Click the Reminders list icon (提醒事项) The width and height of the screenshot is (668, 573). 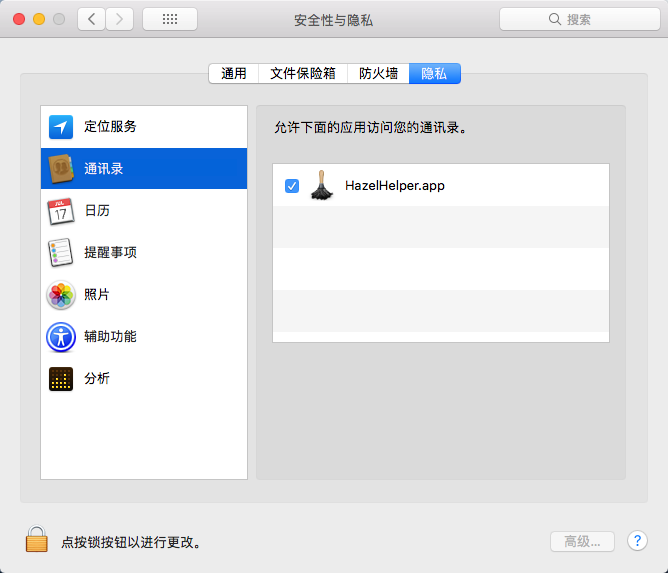(x=60, y=253)
